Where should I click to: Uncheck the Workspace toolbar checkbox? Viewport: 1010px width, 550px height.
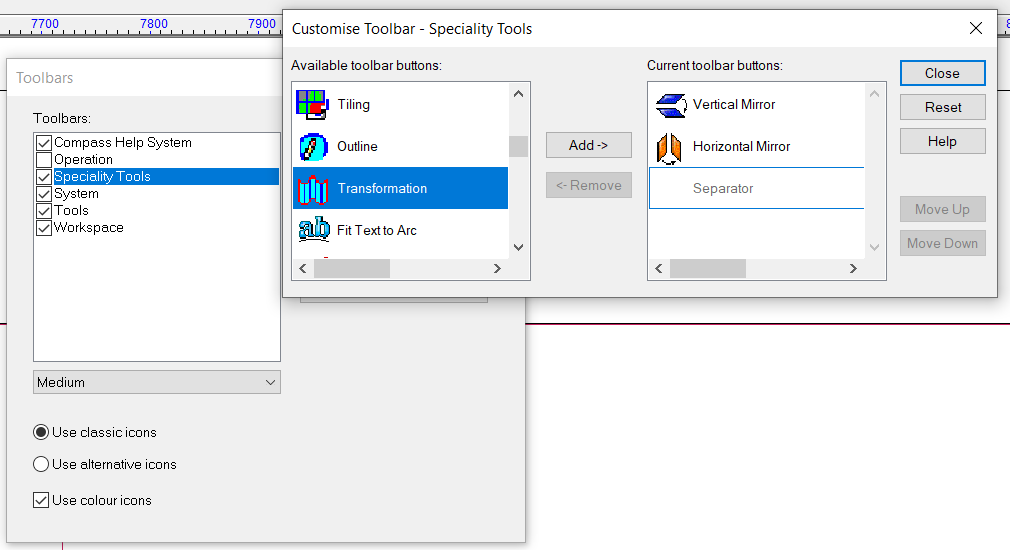44,227
